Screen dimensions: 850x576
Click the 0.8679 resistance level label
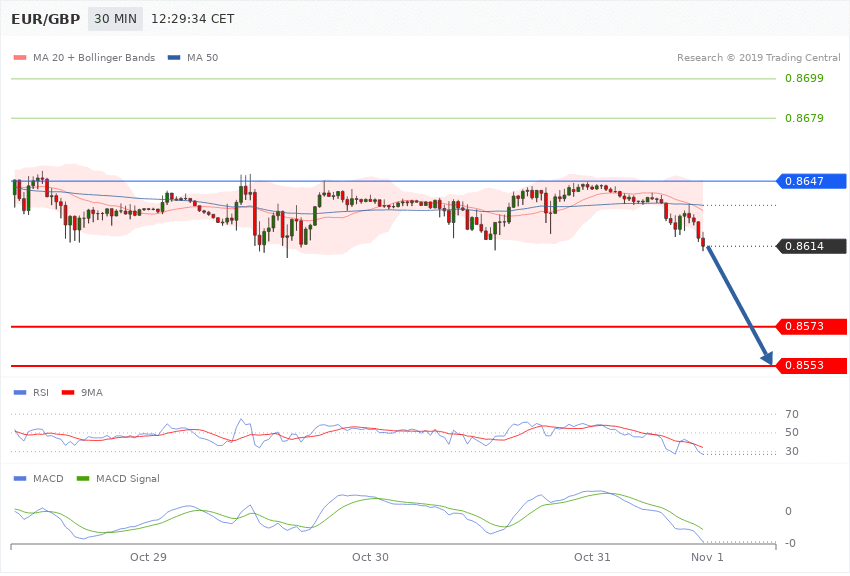(x=804, y=118)
